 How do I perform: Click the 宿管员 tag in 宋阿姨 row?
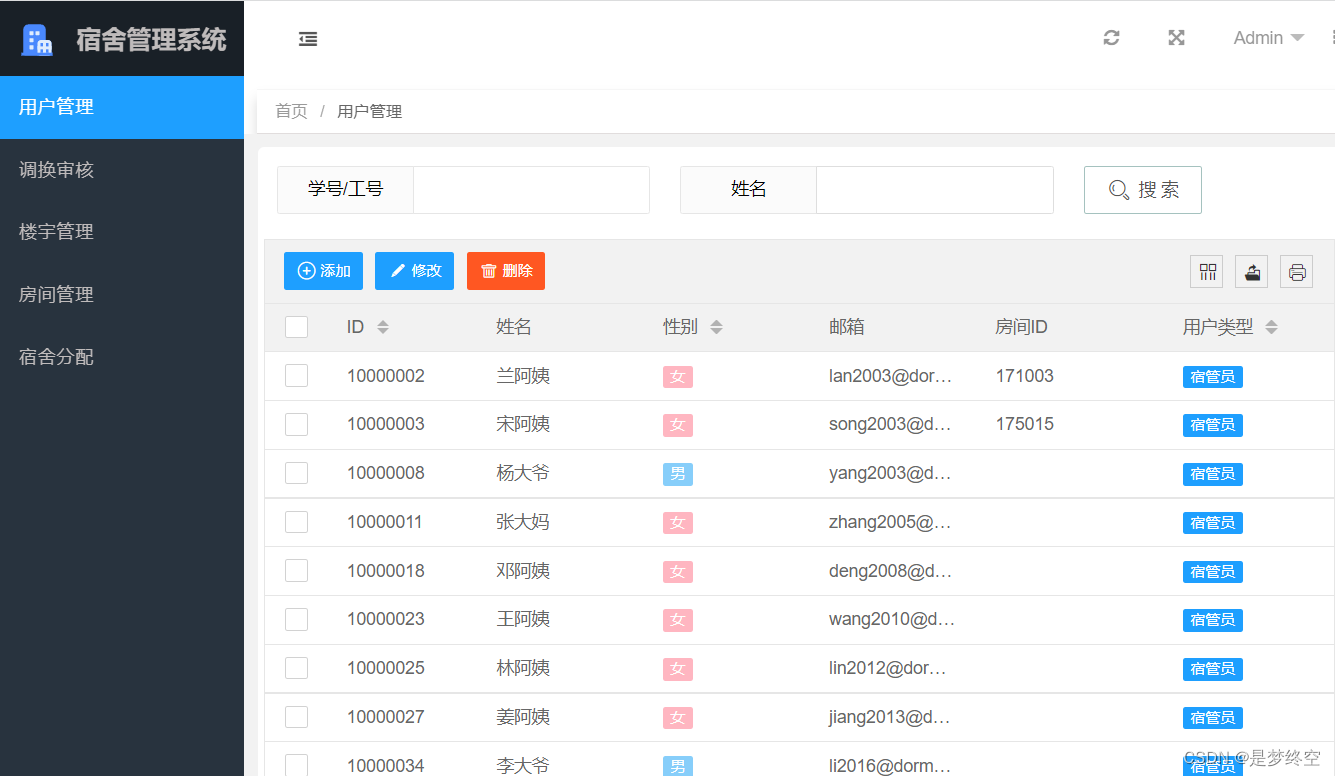pyautogui.click(x=1213, y=425)
